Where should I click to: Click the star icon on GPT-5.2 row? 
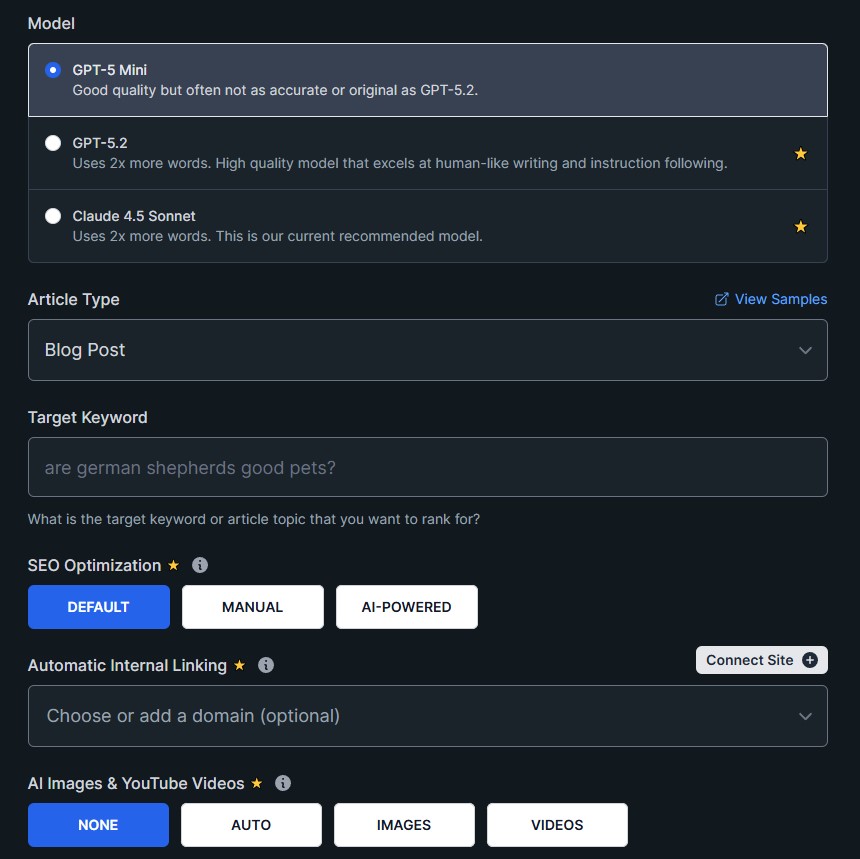[x=800, y=154]
